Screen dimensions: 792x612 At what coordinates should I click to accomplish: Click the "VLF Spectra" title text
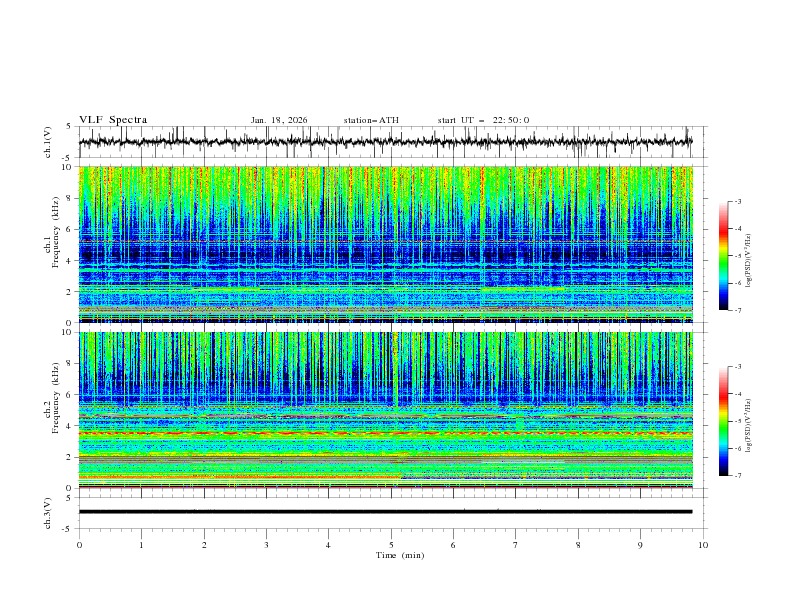click(113, 120)
